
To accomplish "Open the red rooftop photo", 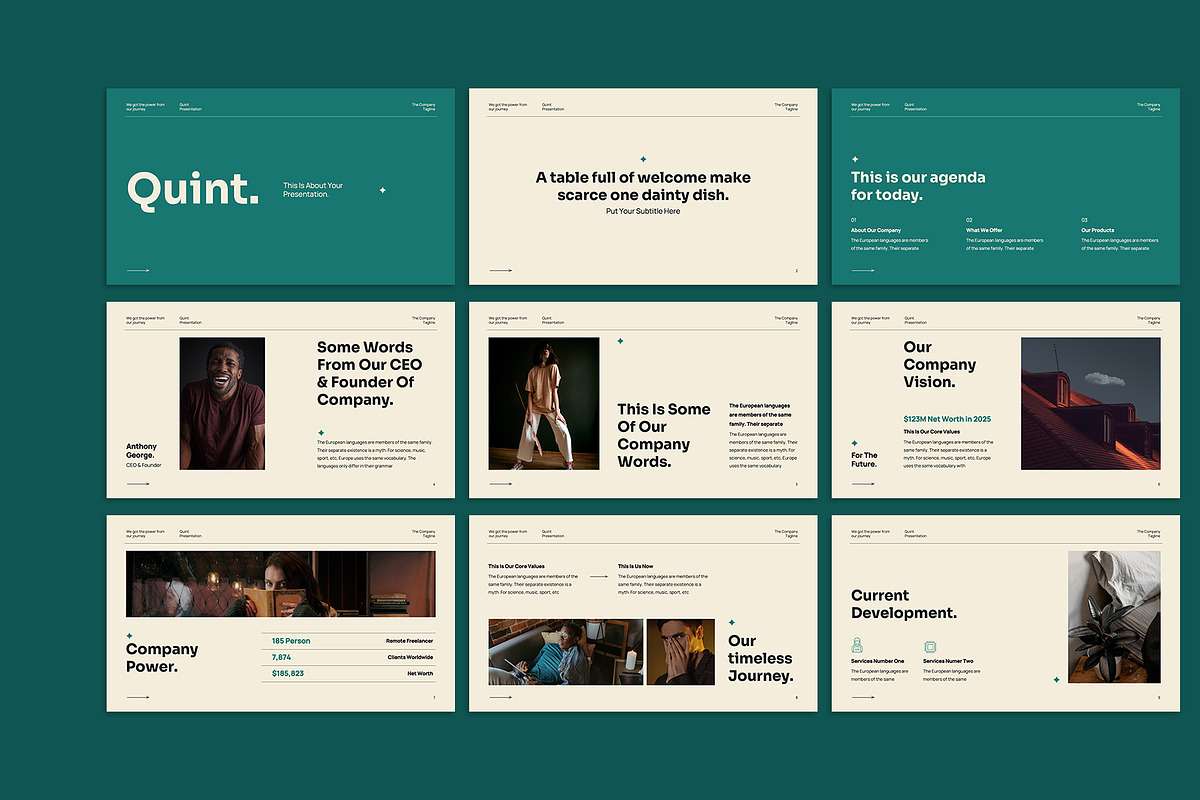I will [x=1091, y=403].
